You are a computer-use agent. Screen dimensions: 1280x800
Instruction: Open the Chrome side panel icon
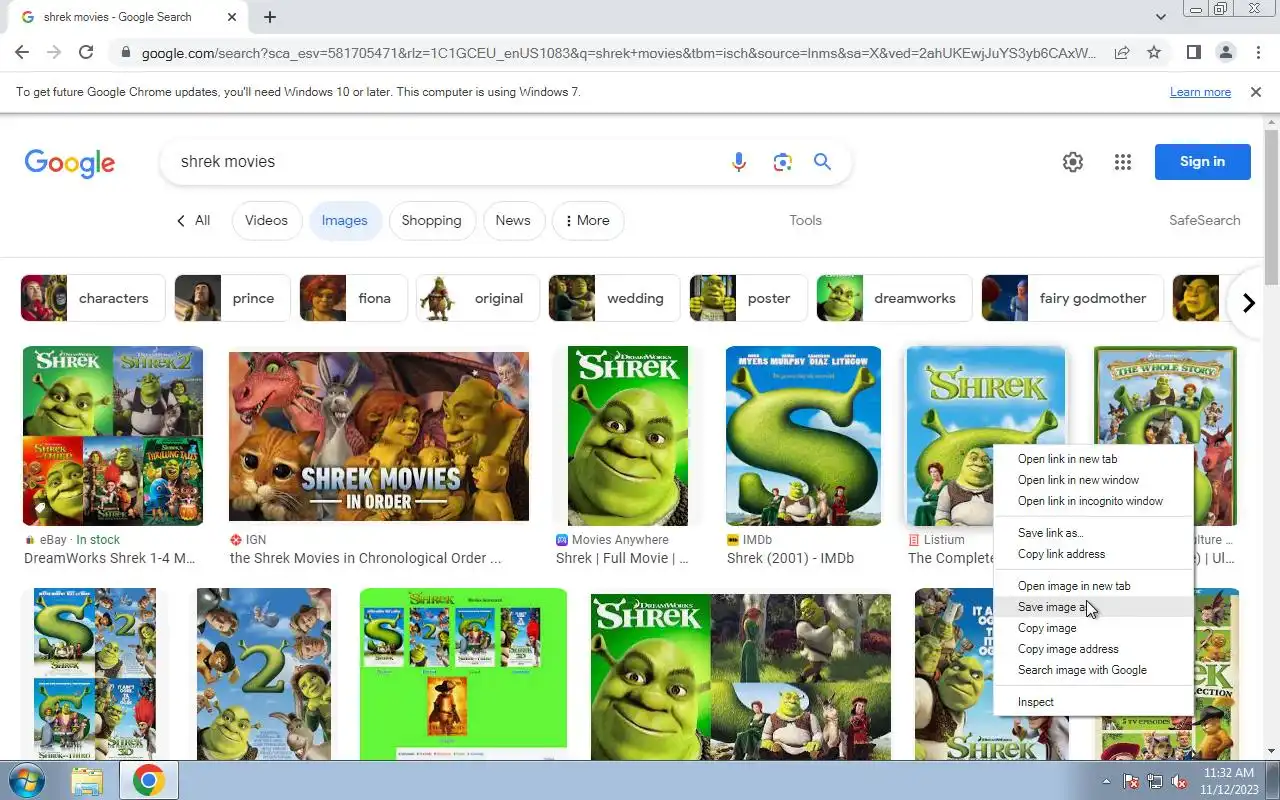point(1193,52)
